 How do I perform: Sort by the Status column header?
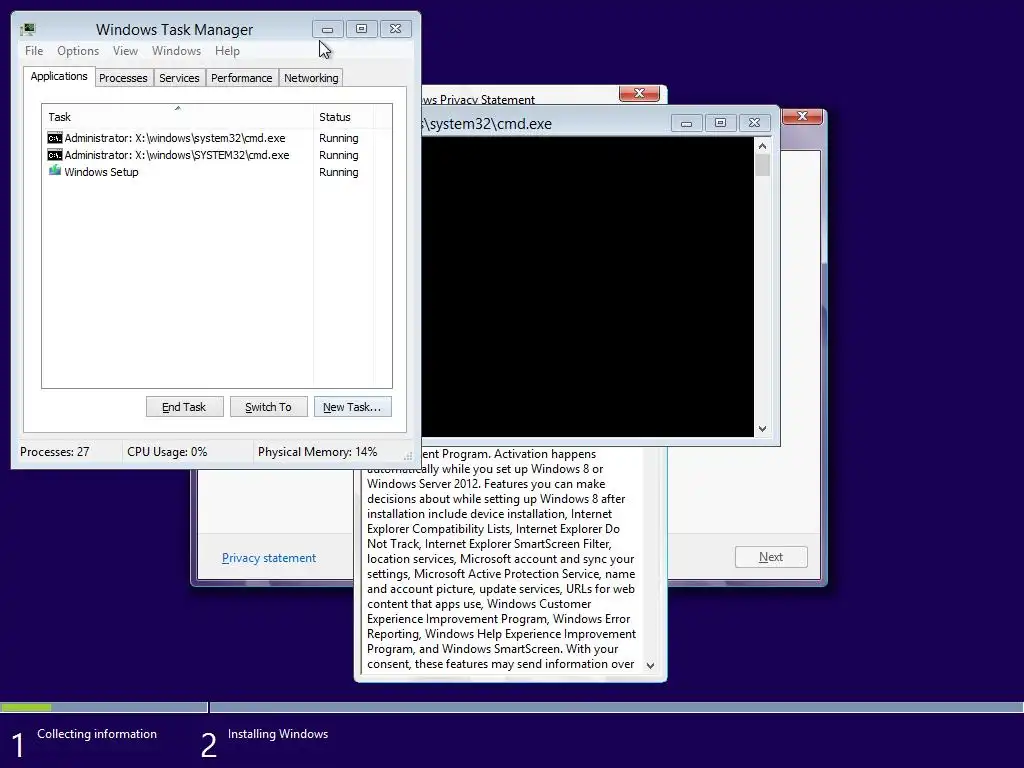point(343,117)
